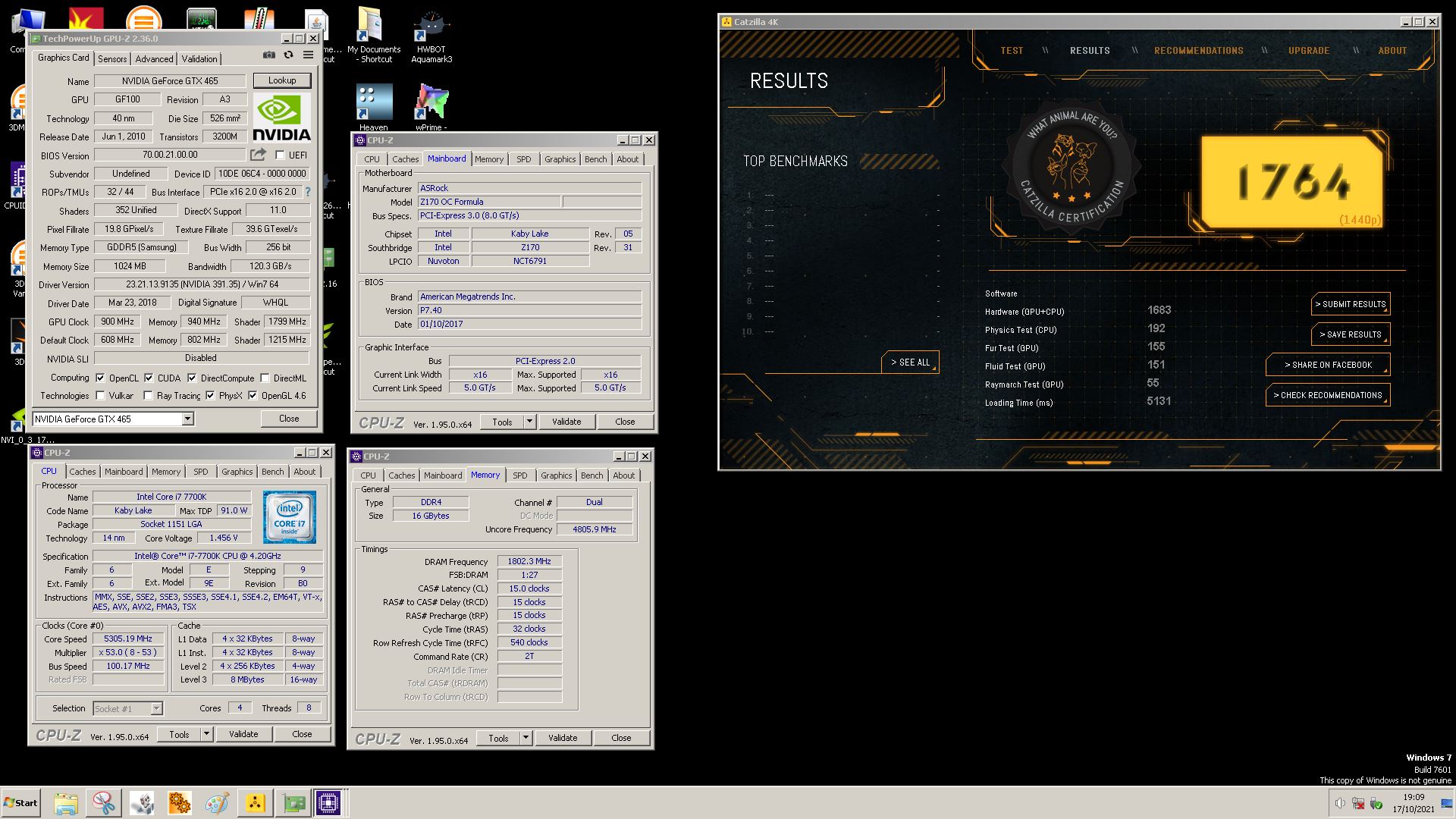Toggle the Ray Tracing checkbox
The image size is (1456, 819).
[149, 395]
